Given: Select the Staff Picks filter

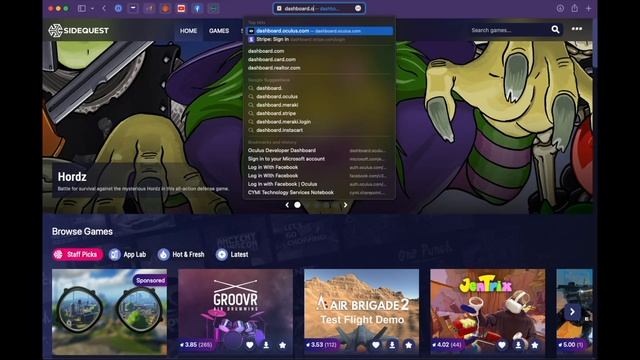Looking at the screenshot, I should point(77,254).
